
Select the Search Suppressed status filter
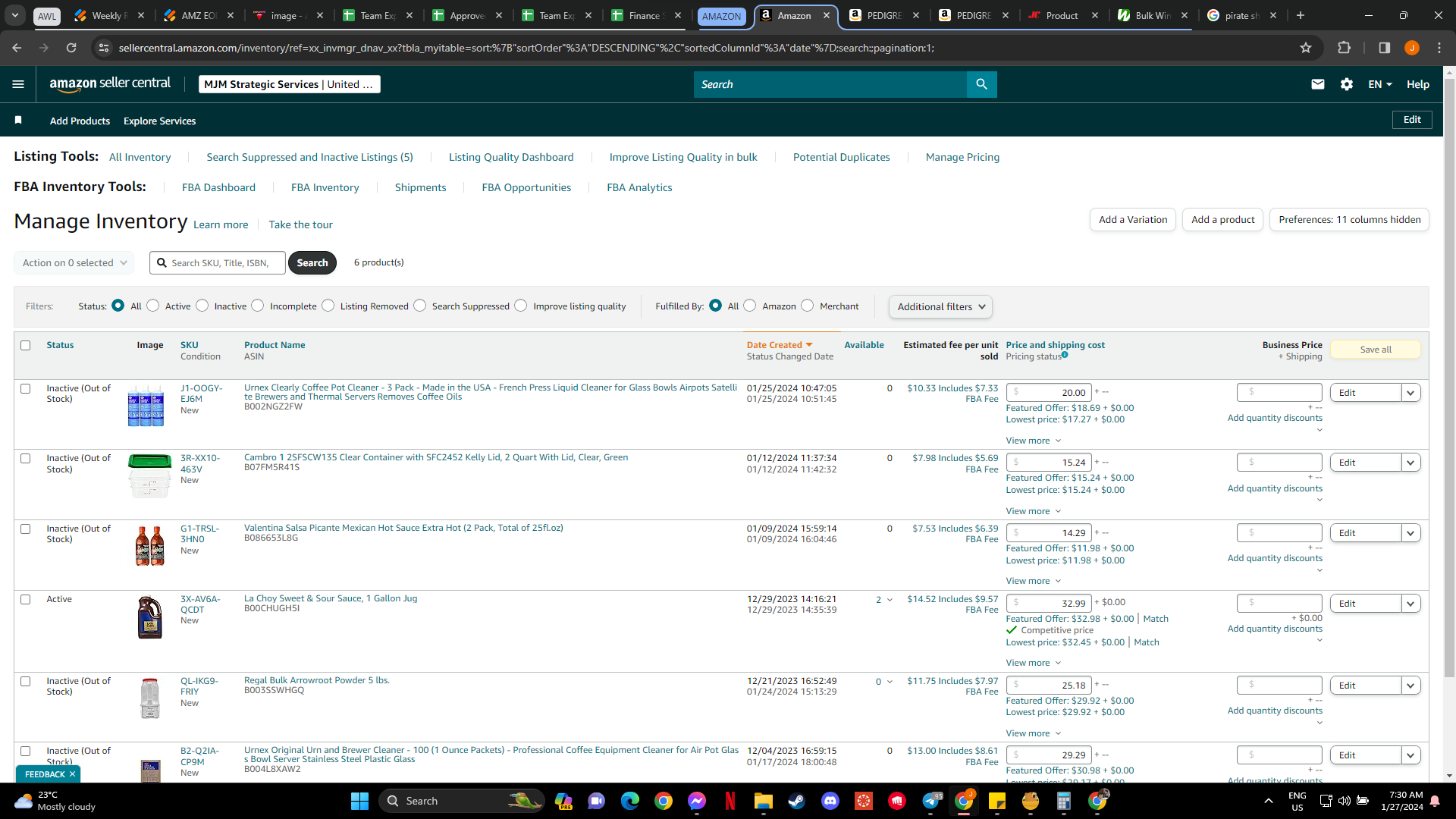(x=420, y=306)
